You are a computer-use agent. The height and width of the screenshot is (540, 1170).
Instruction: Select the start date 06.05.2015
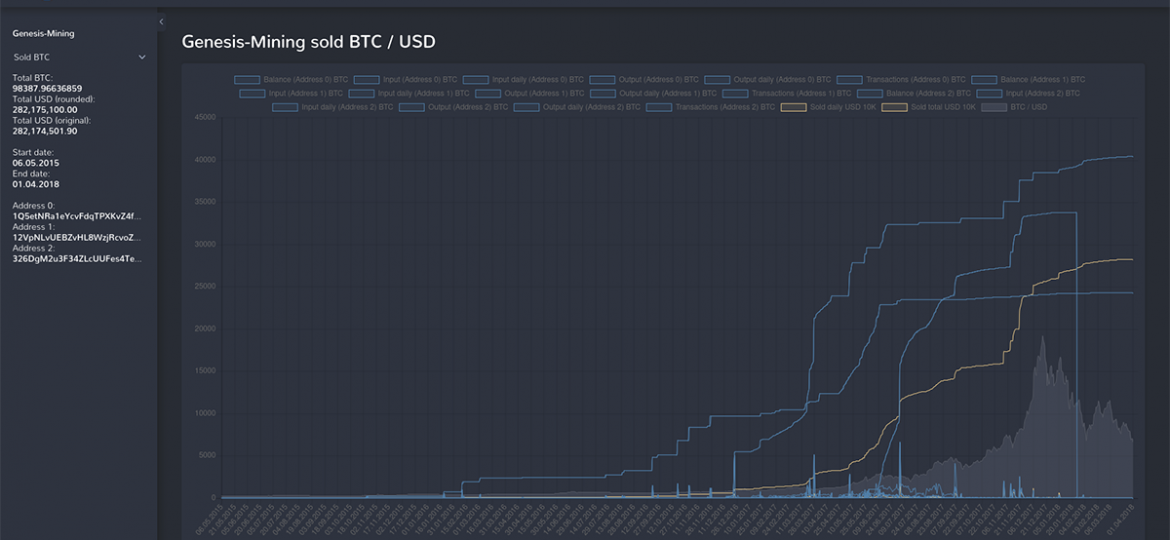(36, 163)
